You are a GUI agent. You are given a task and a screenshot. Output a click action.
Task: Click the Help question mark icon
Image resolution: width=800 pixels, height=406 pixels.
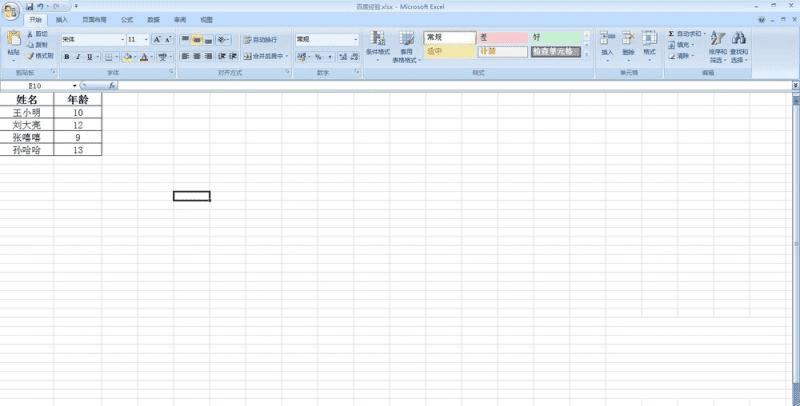click(762, 20)
